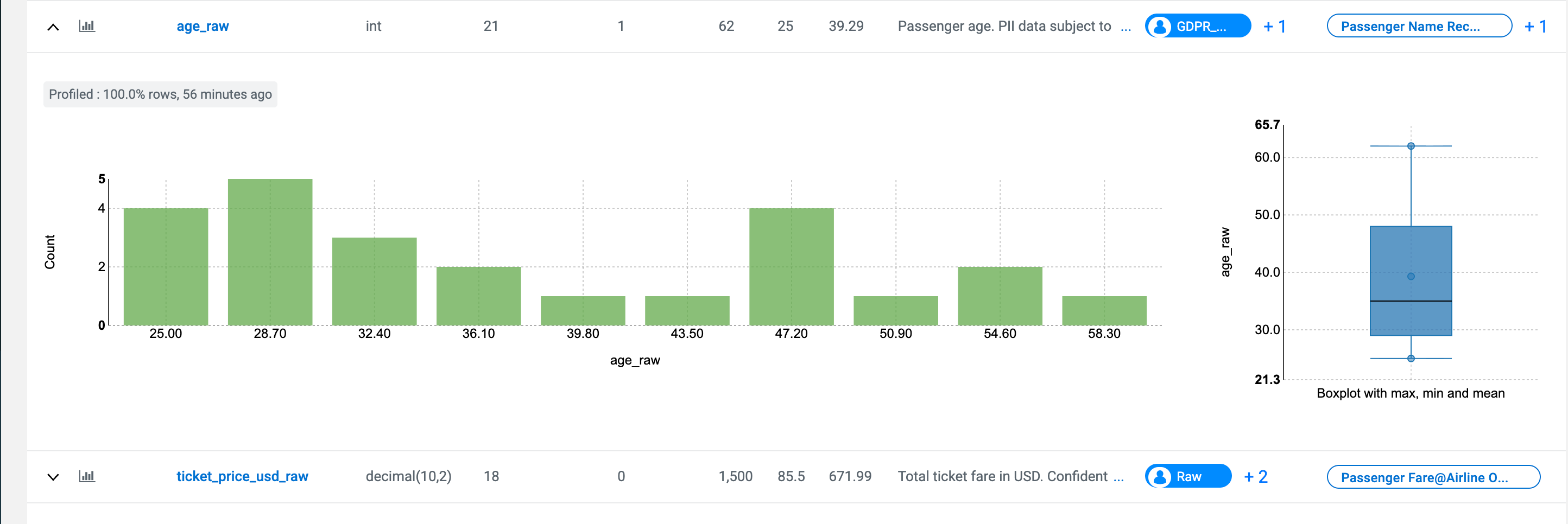This screenshot has width=1568, height=524.
Task: Open the age_raw column link
Action: pos(203,26)
